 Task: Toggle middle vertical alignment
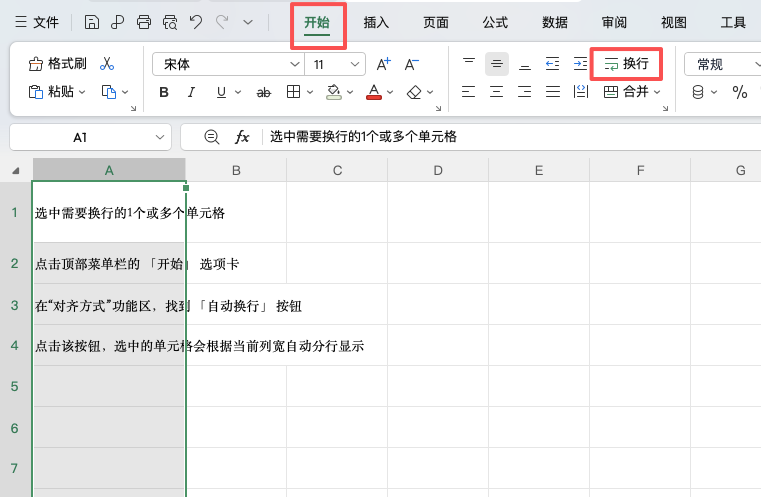click(496, 64)
